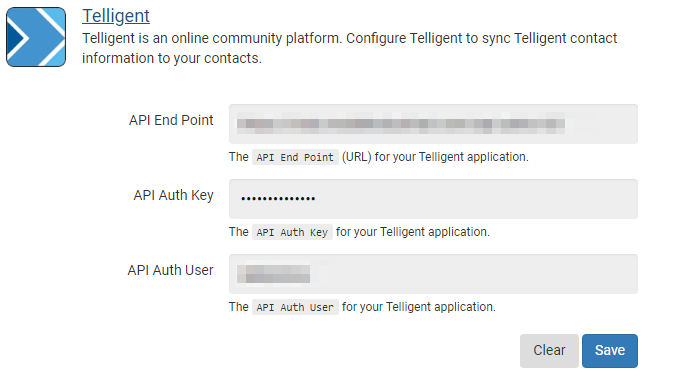Click the 'API Auth Key' code text in helper

pos(292,232)
